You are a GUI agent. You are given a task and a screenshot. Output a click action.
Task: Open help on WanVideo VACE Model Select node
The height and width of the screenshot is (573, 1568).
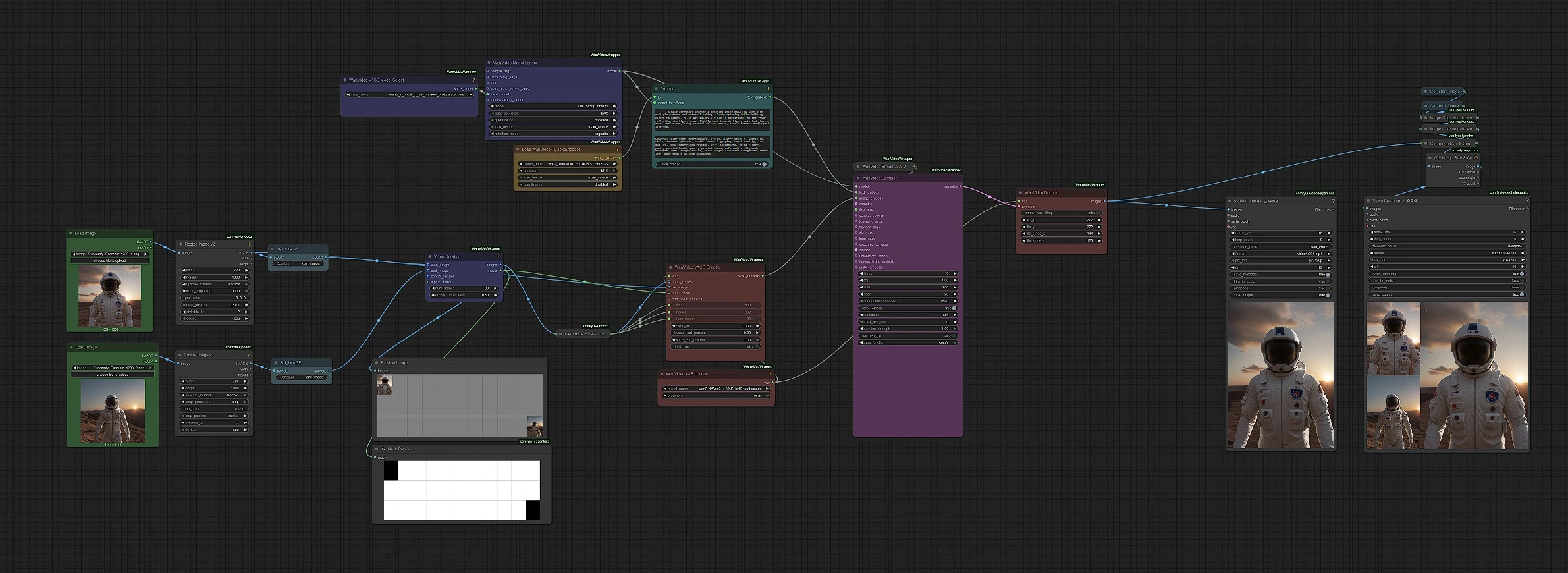pos(473,80)
